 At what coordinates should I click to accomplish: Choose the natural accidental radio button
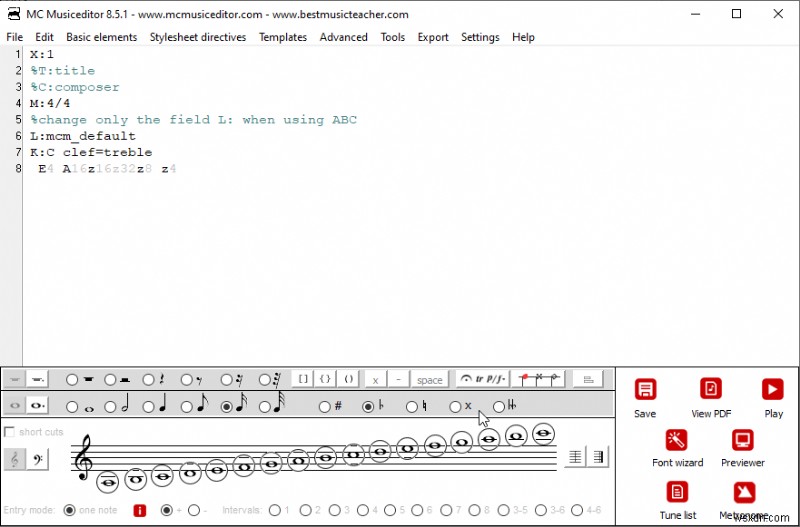(x=412, y=407)
